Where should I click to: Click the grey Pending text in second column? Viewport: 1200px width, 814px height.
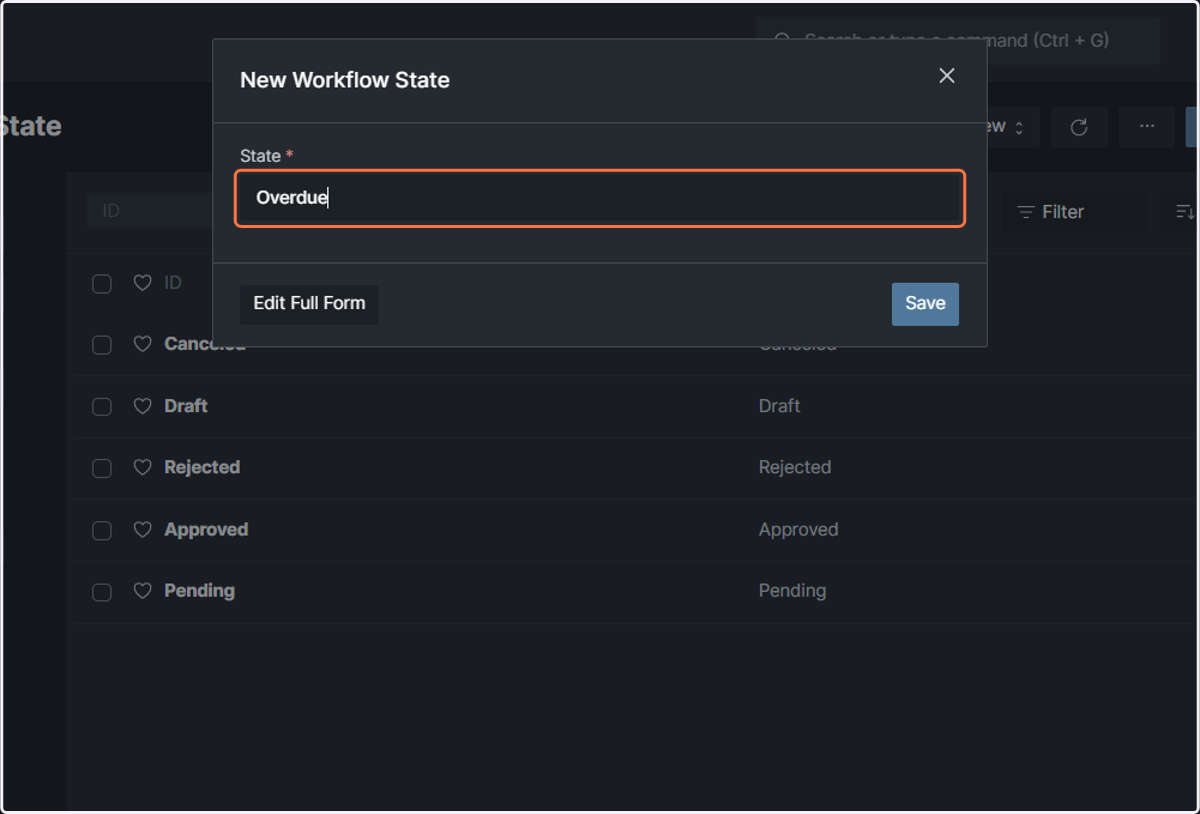click(793, 591)
